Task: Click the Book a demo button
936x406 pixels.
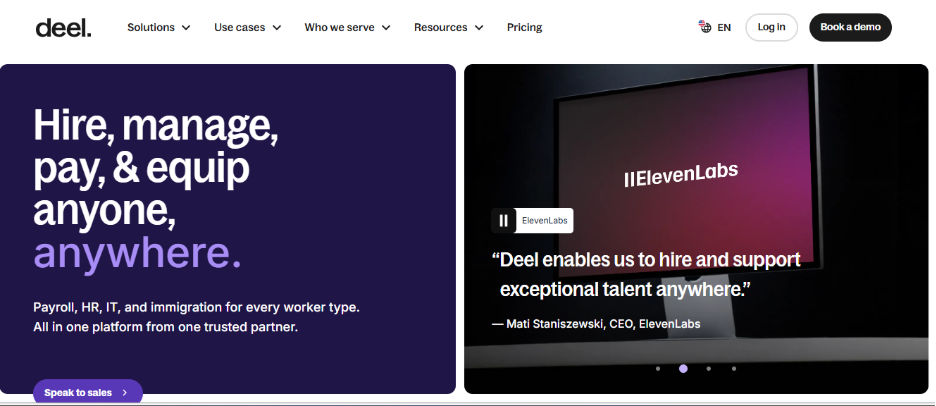Action: (x=850, y=27)
